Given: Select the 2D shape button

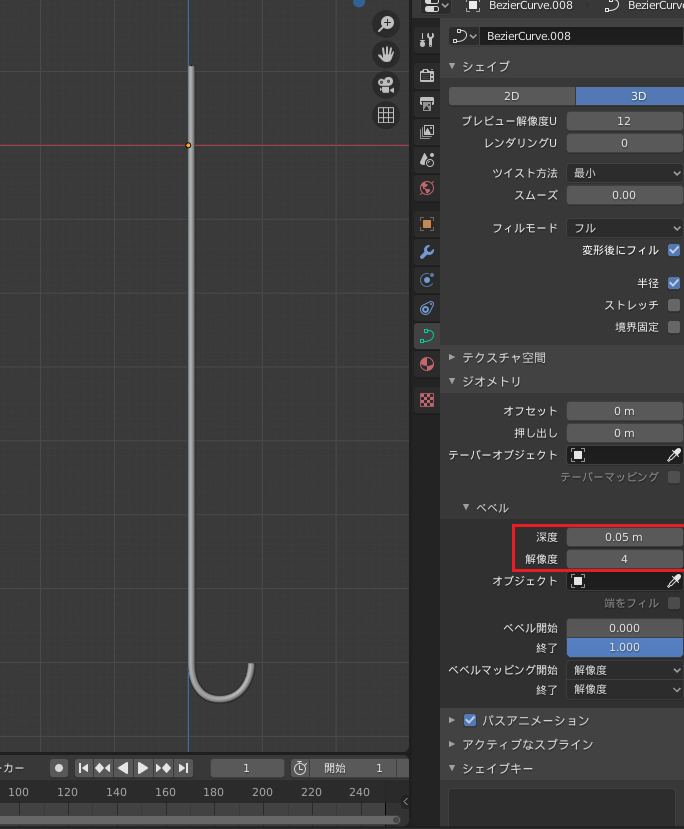Looking at the screenshot, I should (x=512, y=96).
